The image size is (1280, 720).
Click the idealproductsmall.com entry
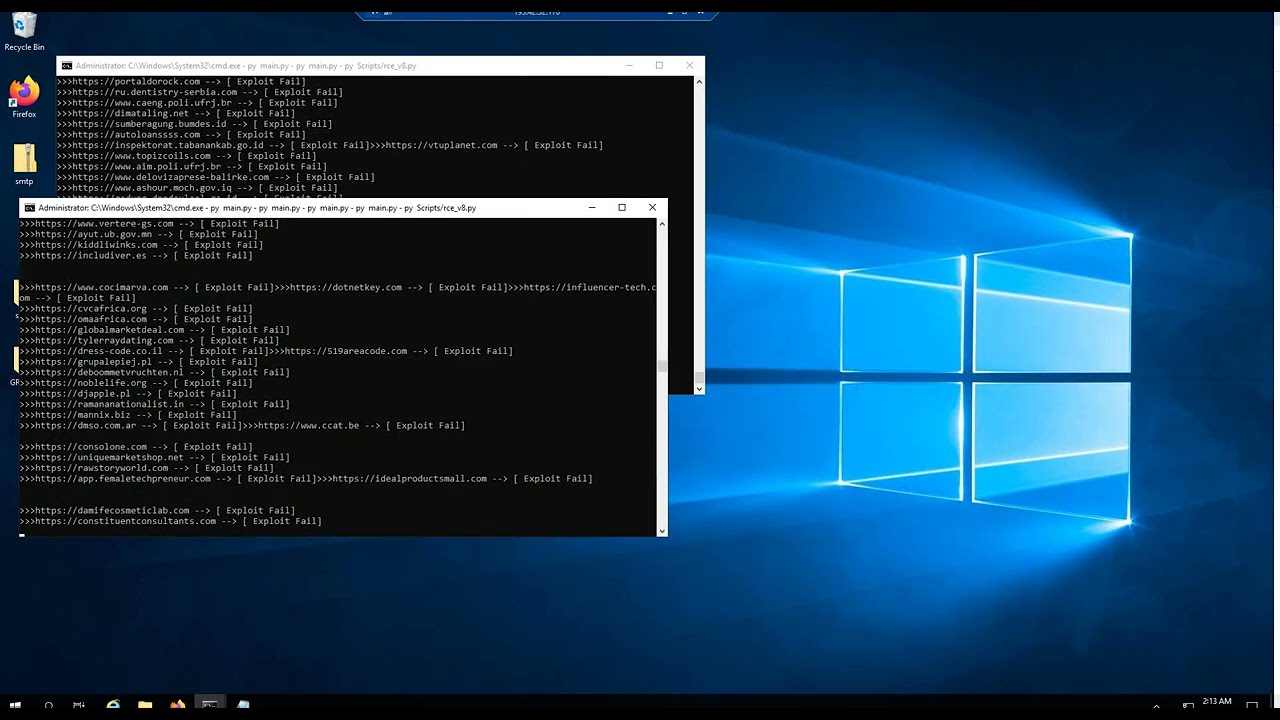tap(454, 478)
